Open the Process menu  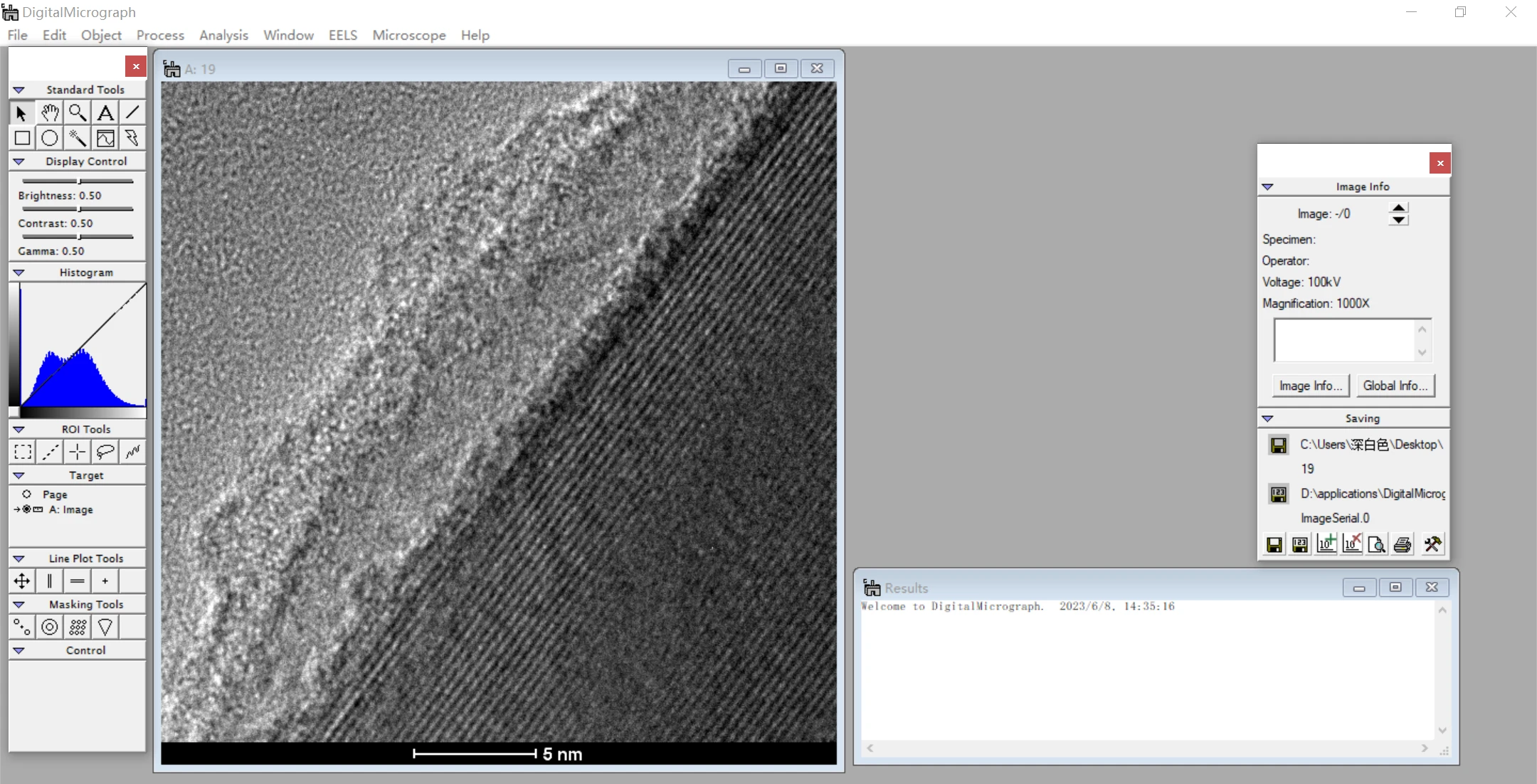pos(160,35)
